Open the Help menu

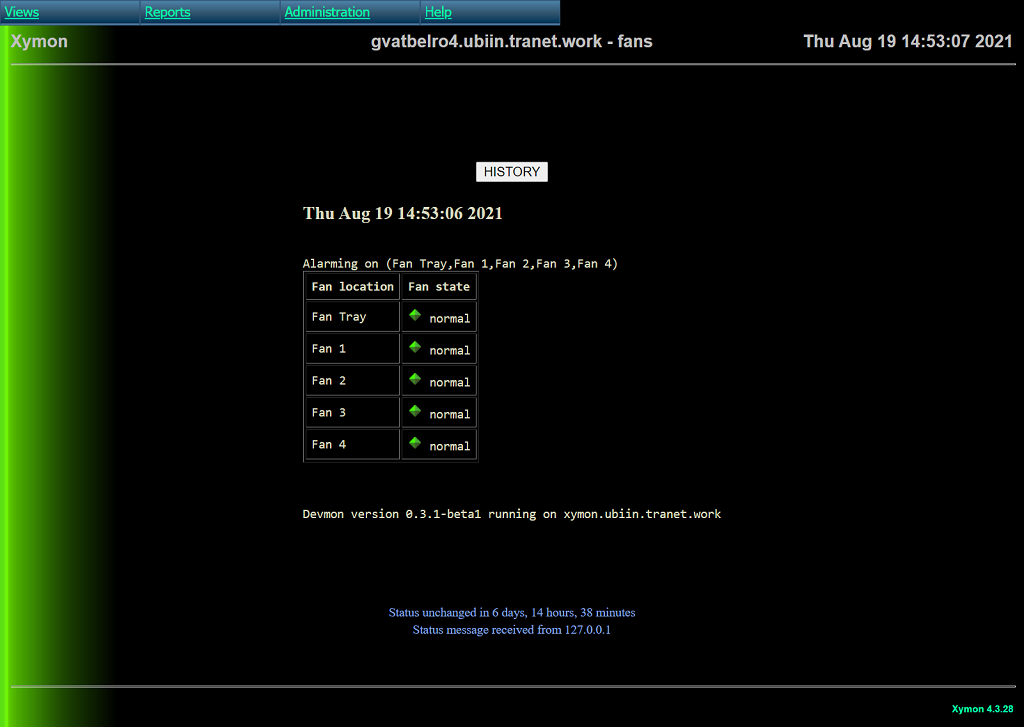[x=438, y=12]
